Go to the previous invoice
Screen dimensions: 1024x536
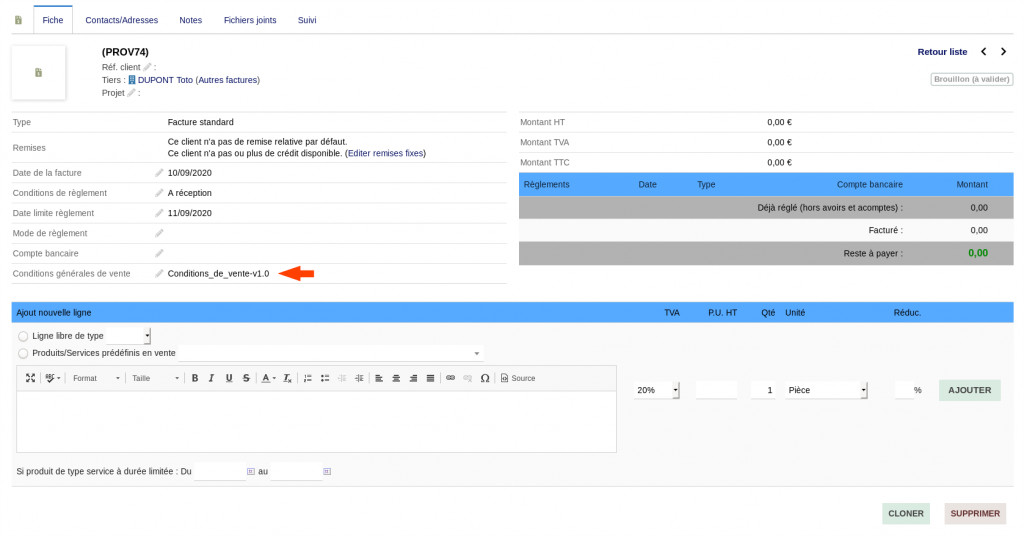pos(984,52)
